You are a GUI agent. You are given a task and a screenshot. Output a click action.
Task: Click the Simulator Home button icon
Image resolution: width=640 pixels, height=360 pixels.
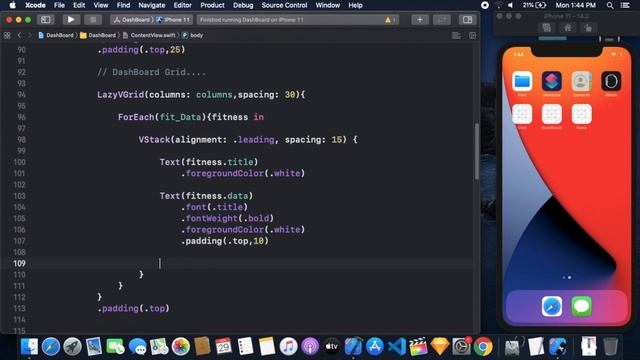pos(567,28)
